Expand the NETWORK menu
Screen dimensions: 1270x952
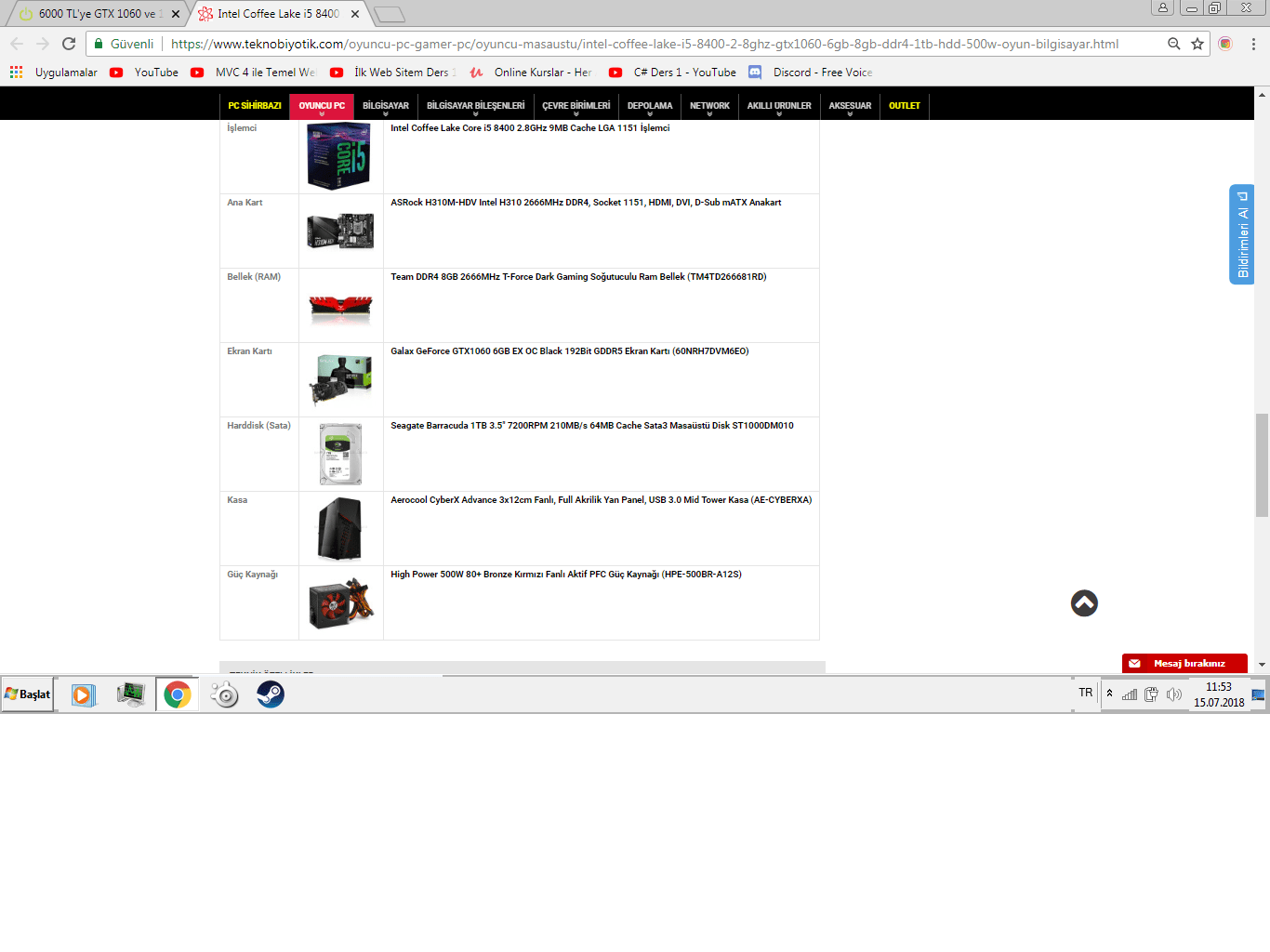[x=709, y=106]
